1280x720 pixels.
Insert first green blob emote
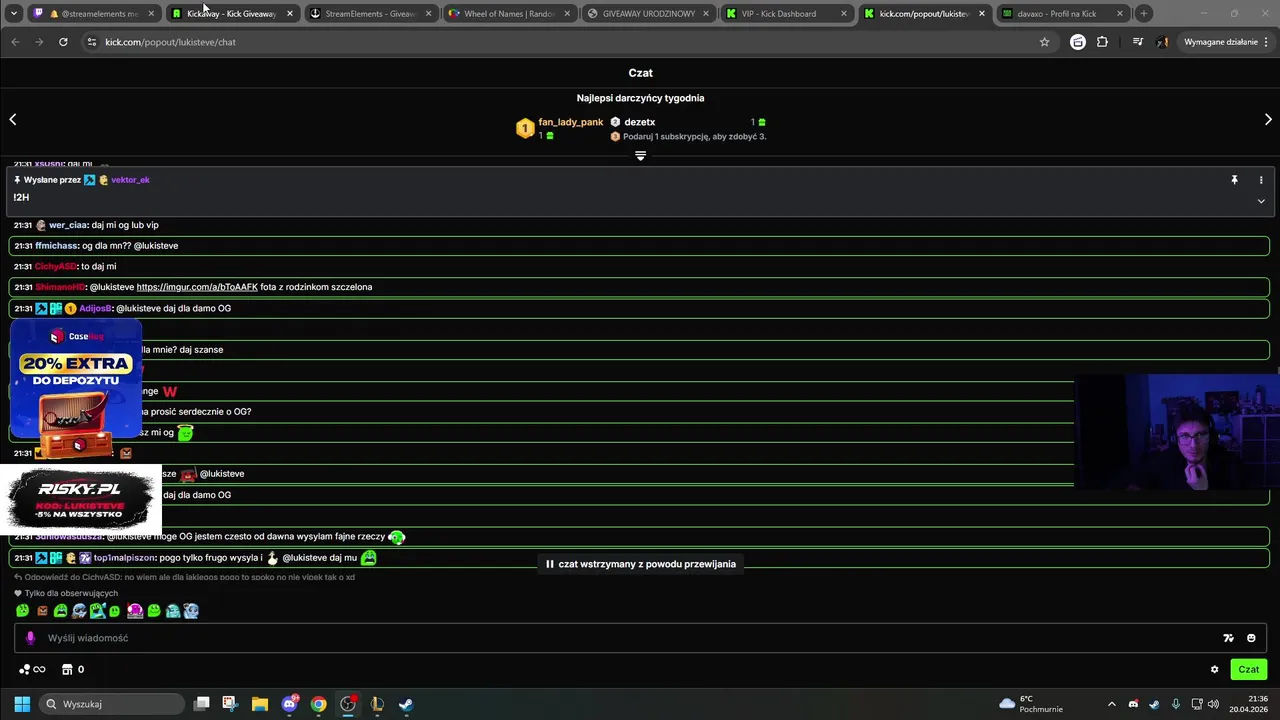pyautogui.click(x=22, y=611)
